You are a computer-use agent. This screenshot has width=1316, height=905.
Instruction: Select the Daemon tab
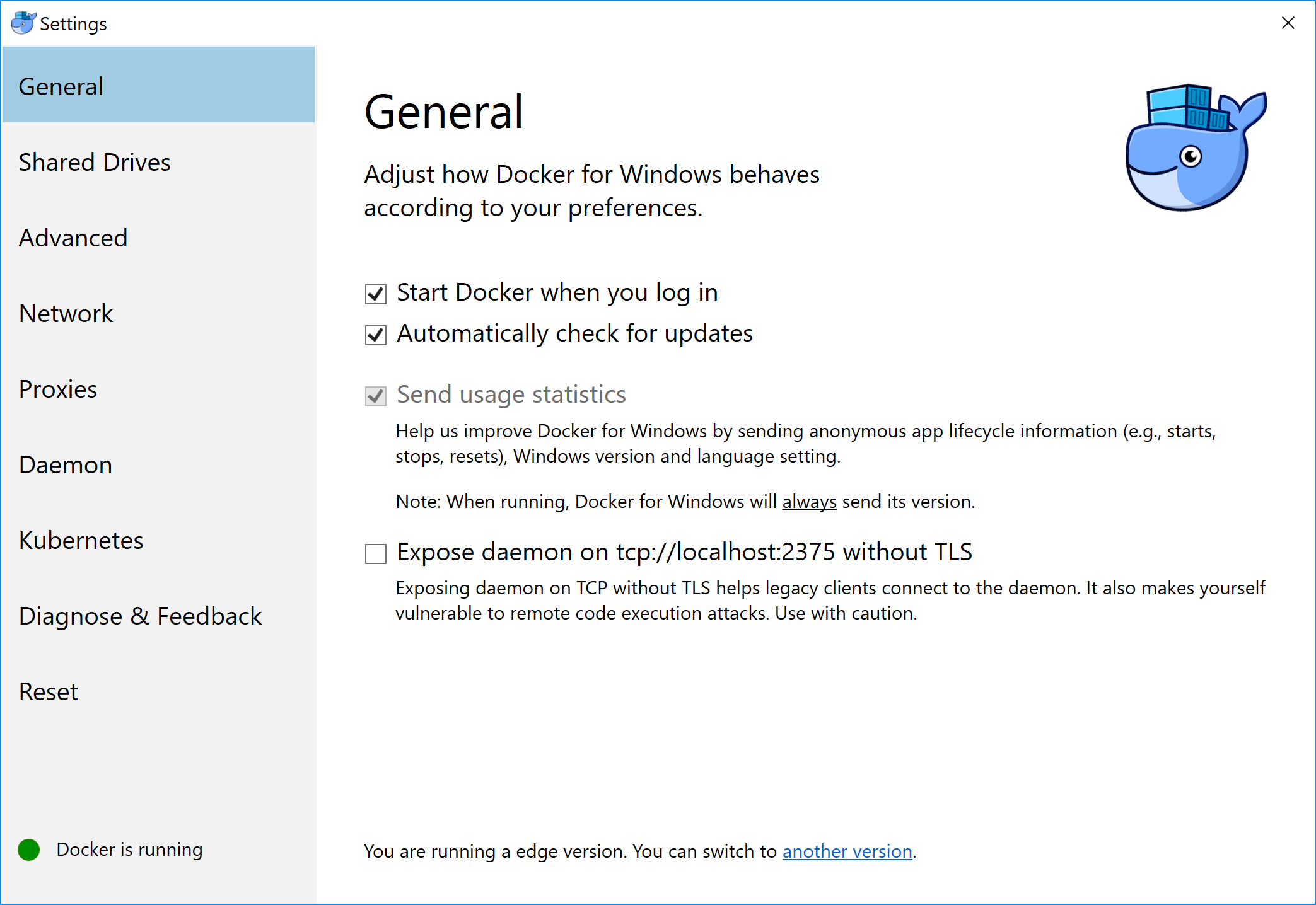66,465
